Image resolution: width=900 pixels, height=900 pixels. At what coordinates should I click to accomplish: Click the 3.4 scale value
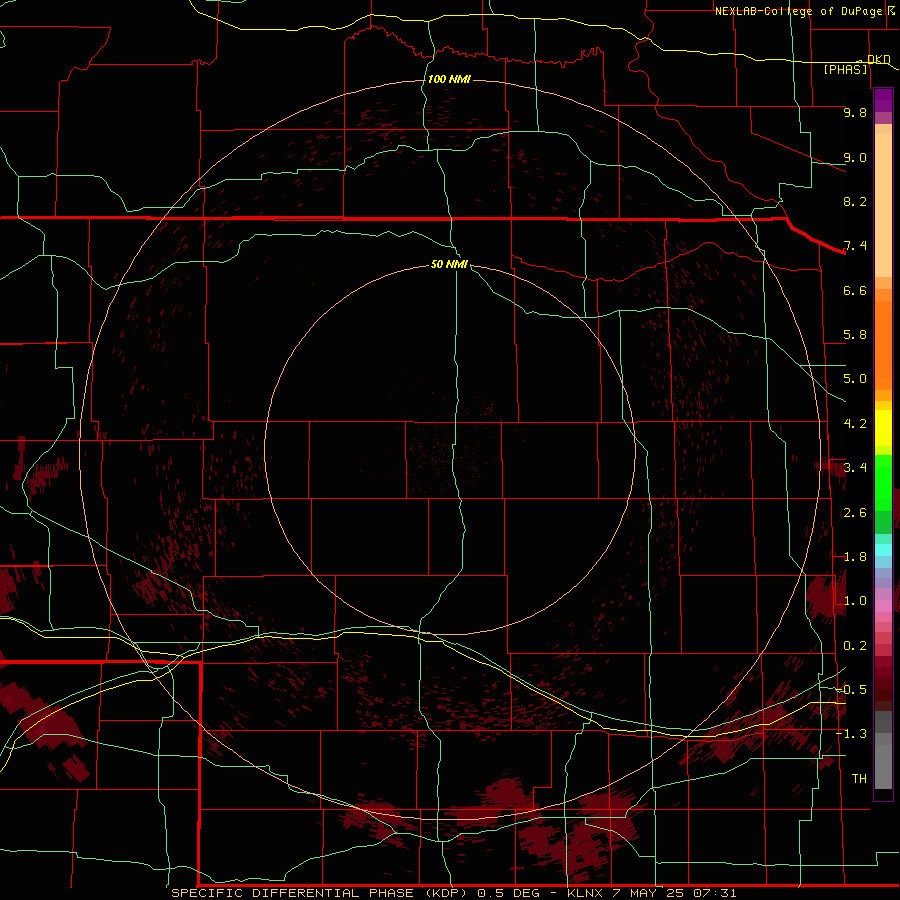855,468
